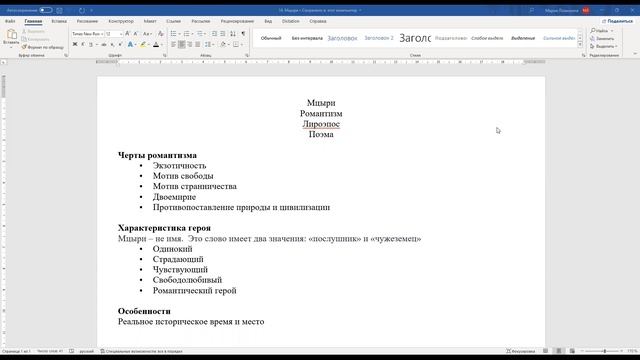The width and height of the screenshot is (640, 360).
Task: Sort the selected paragraphs
Action: coord(233,34)
